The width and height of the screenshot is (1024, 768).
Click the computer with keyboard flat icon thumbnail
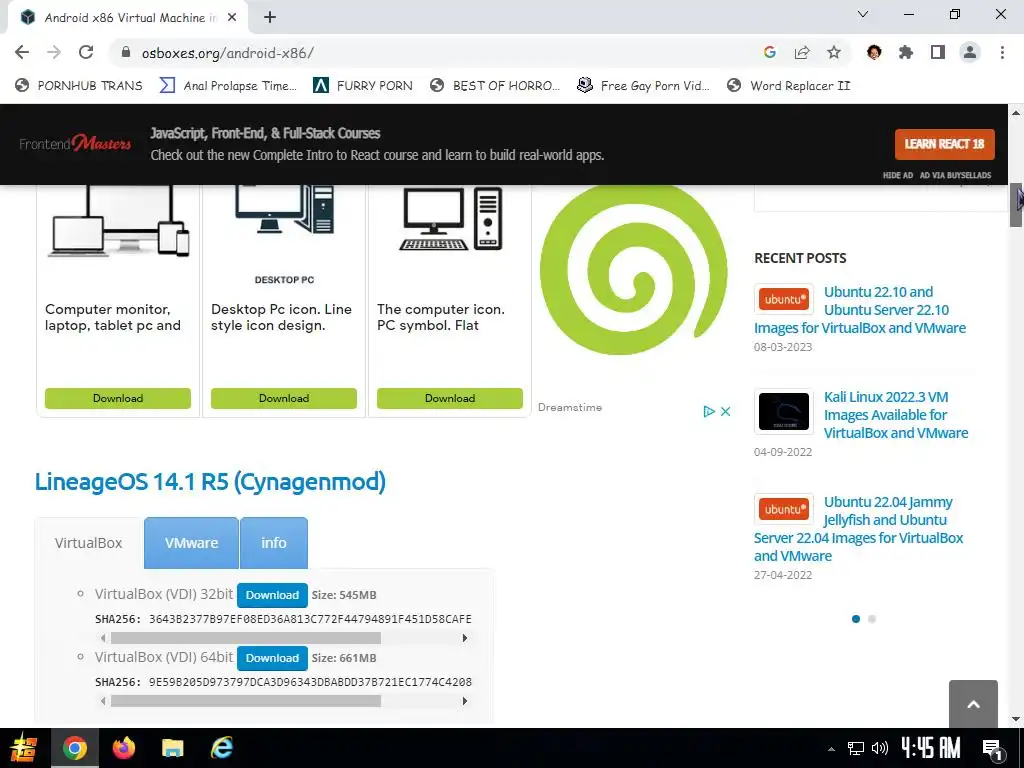pos(451,218)
